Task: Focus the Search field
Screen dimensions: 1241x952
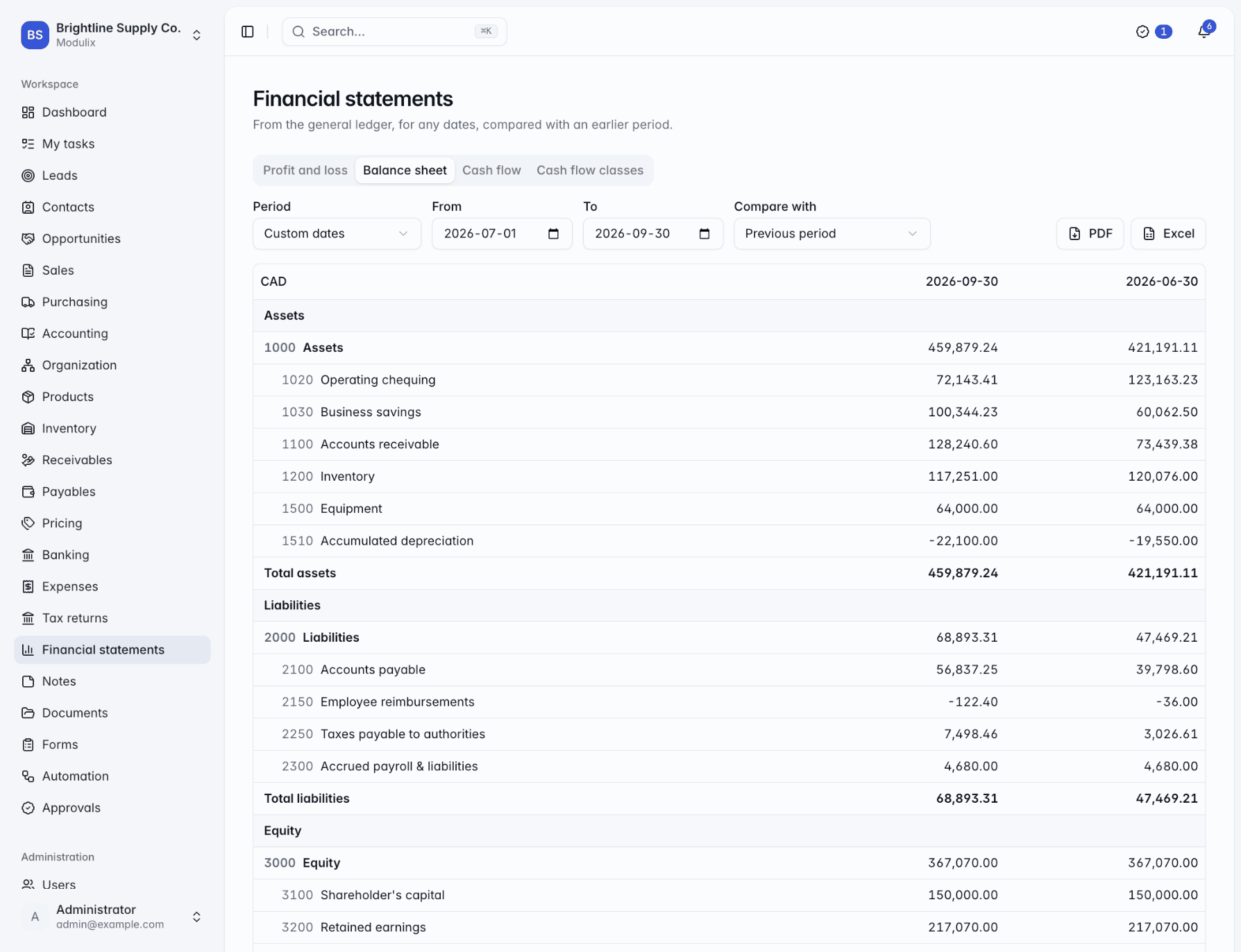Action: (x=394, y=32)
